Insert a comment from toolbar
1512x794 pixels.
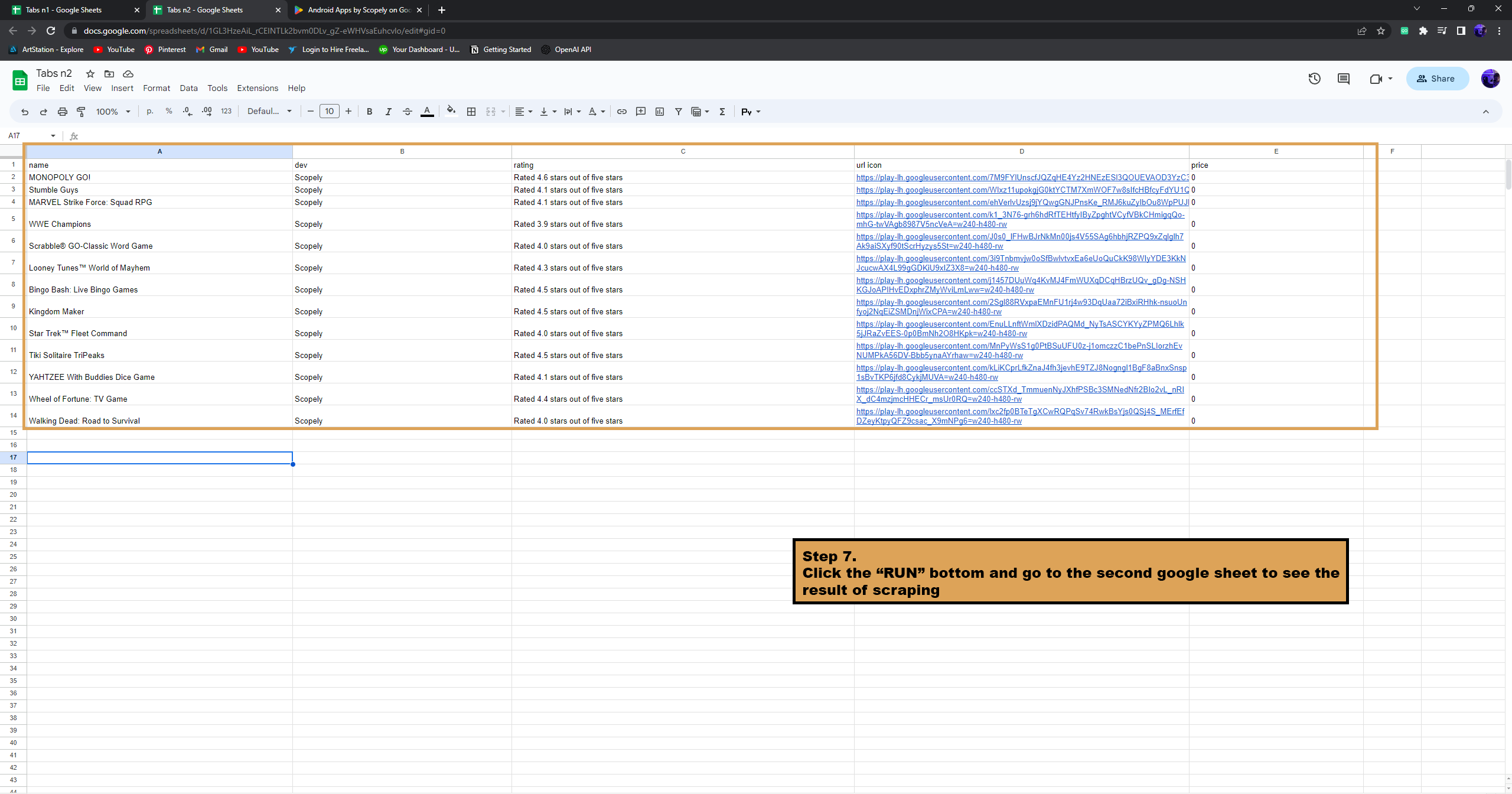pos(641,112)
